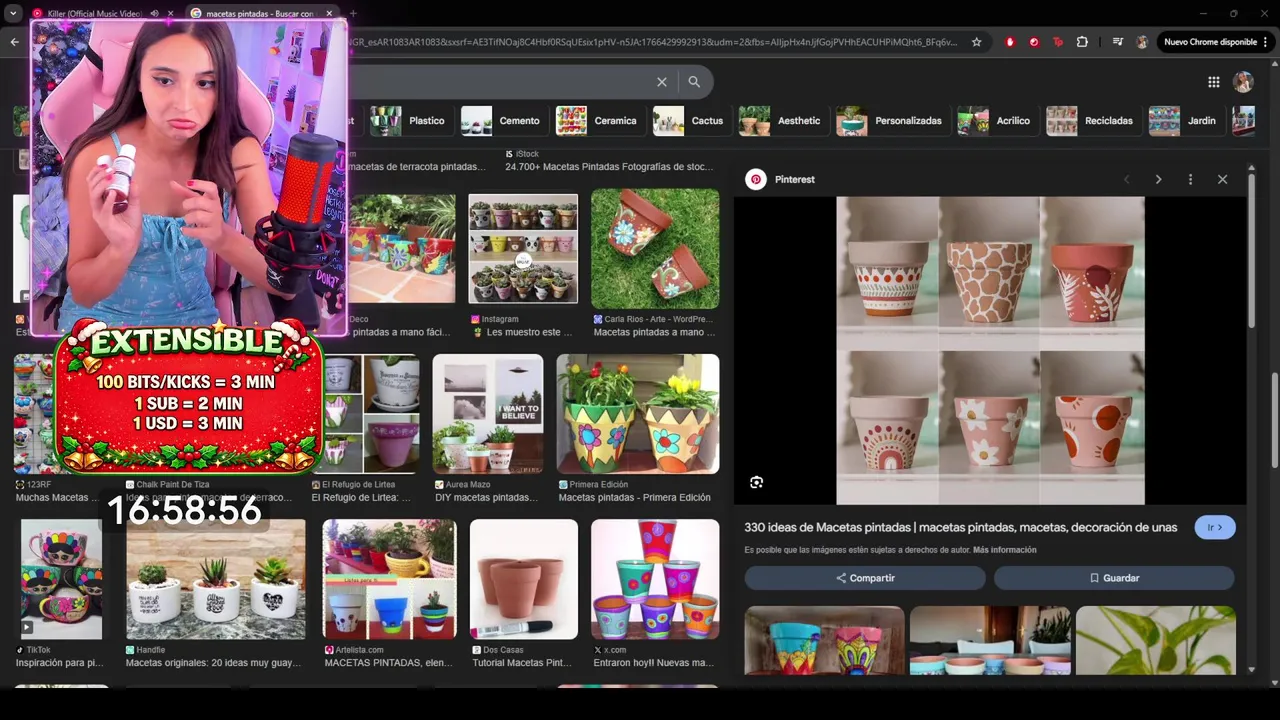Open related image with green leaf plant
The width and height of the screenshot is (1280, 720).
1156,640
